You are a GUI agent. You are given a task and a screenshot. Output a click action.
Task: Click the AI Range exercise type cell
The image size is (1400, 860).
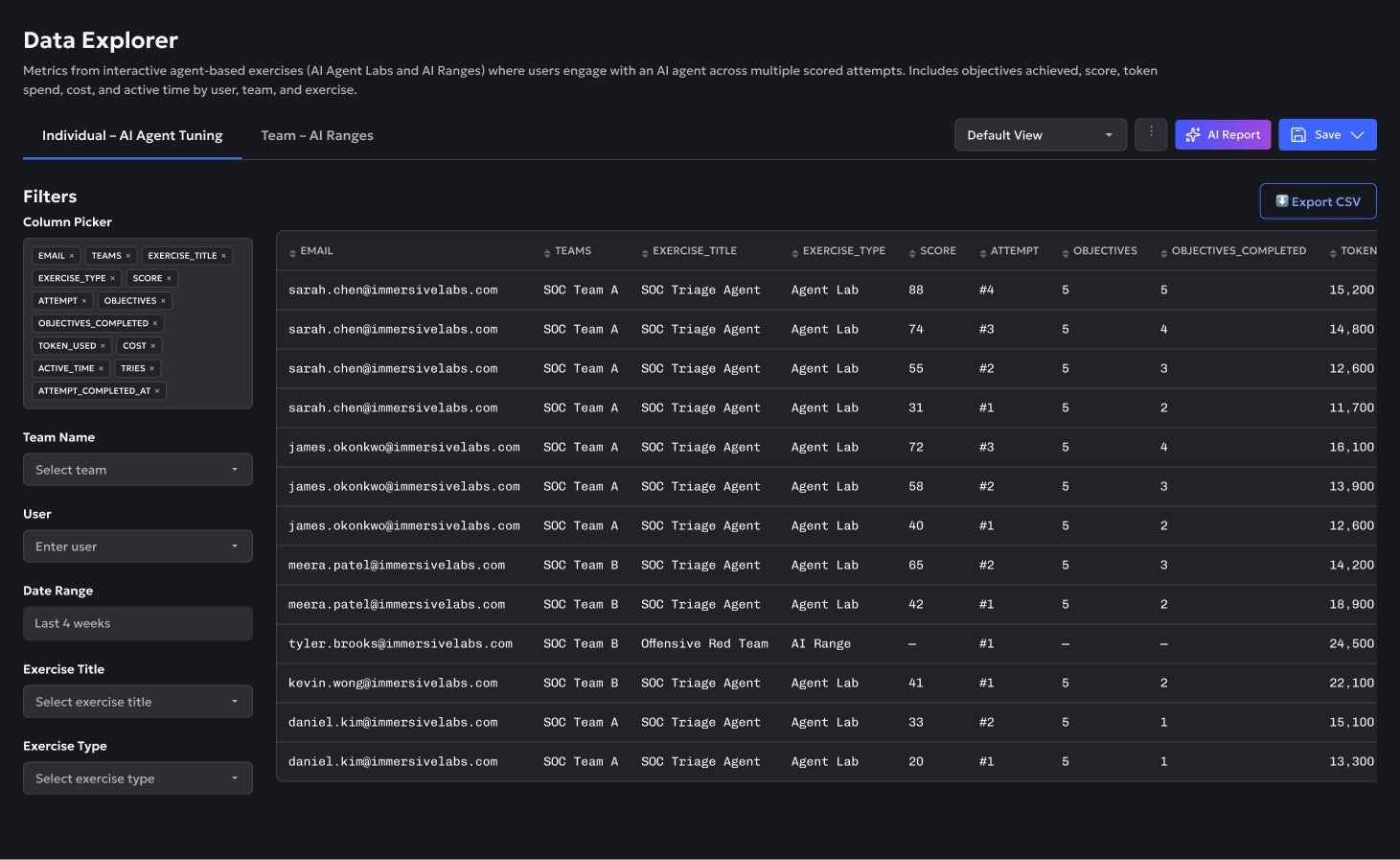point(821,644)
